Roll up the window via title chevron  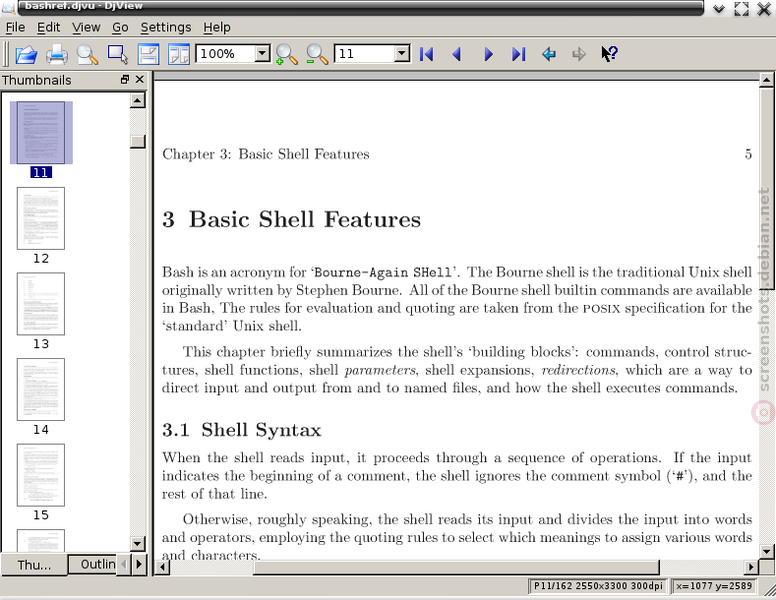coord(719,9)
